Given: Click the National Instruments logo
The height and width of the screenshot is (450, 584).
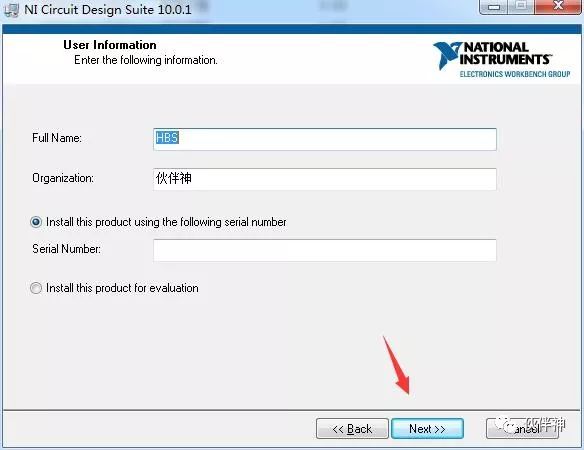Looking at the screenshot, I should [x=501, y=60].
